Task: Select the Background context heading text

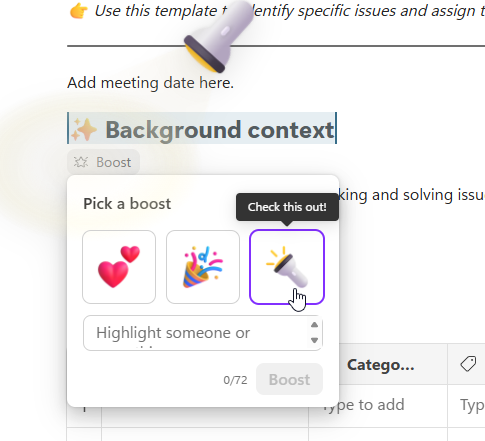Action: click(220, 130)
